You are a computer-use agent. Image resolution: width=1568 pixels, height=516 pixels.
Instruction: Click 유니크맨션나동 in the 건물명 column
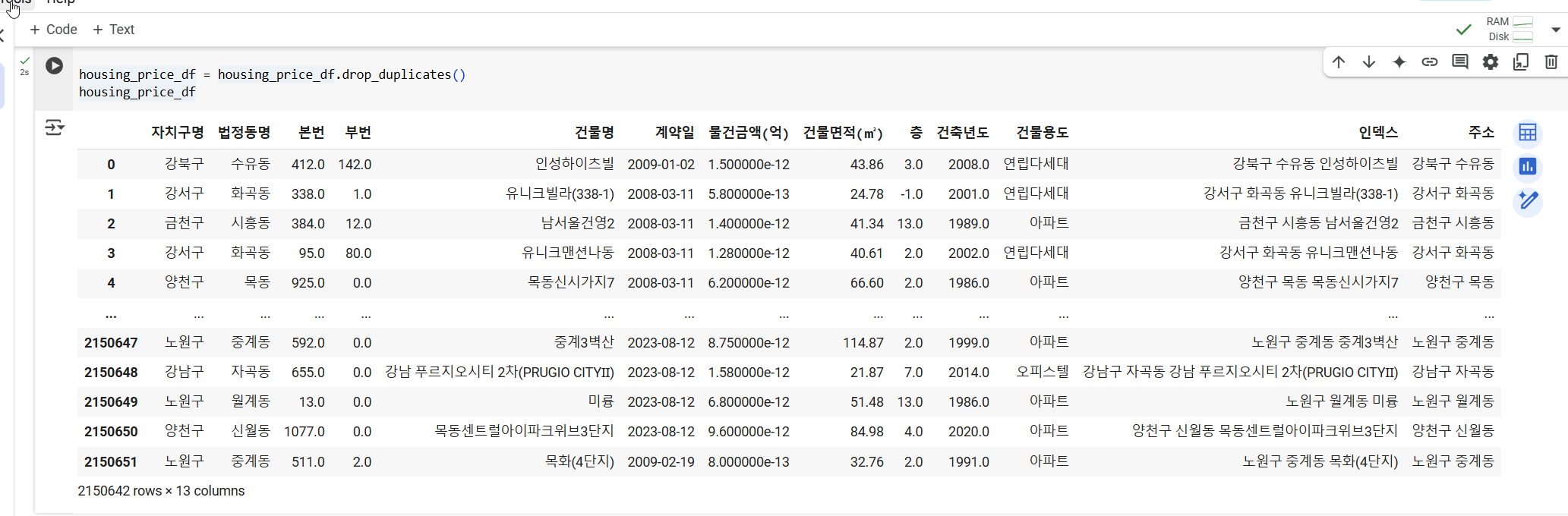tap(568, 253)
